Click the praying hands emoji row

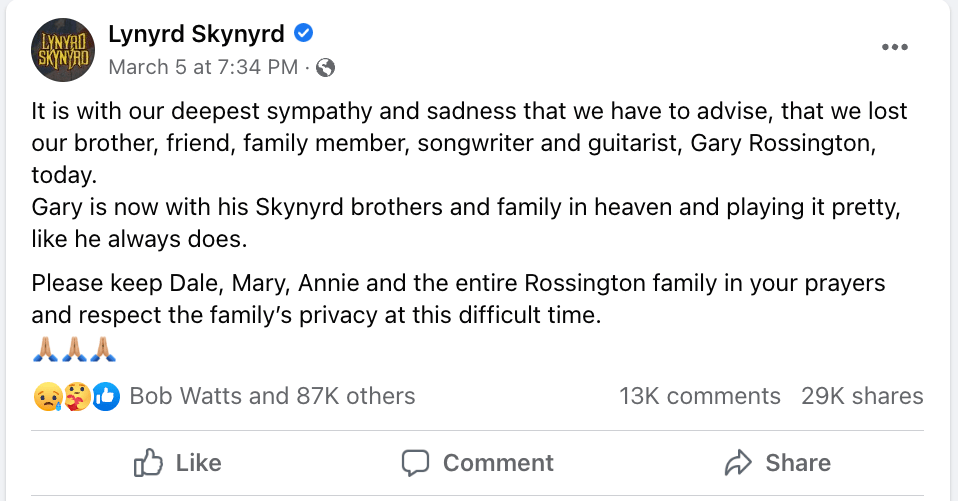click(x=76, y=350)
